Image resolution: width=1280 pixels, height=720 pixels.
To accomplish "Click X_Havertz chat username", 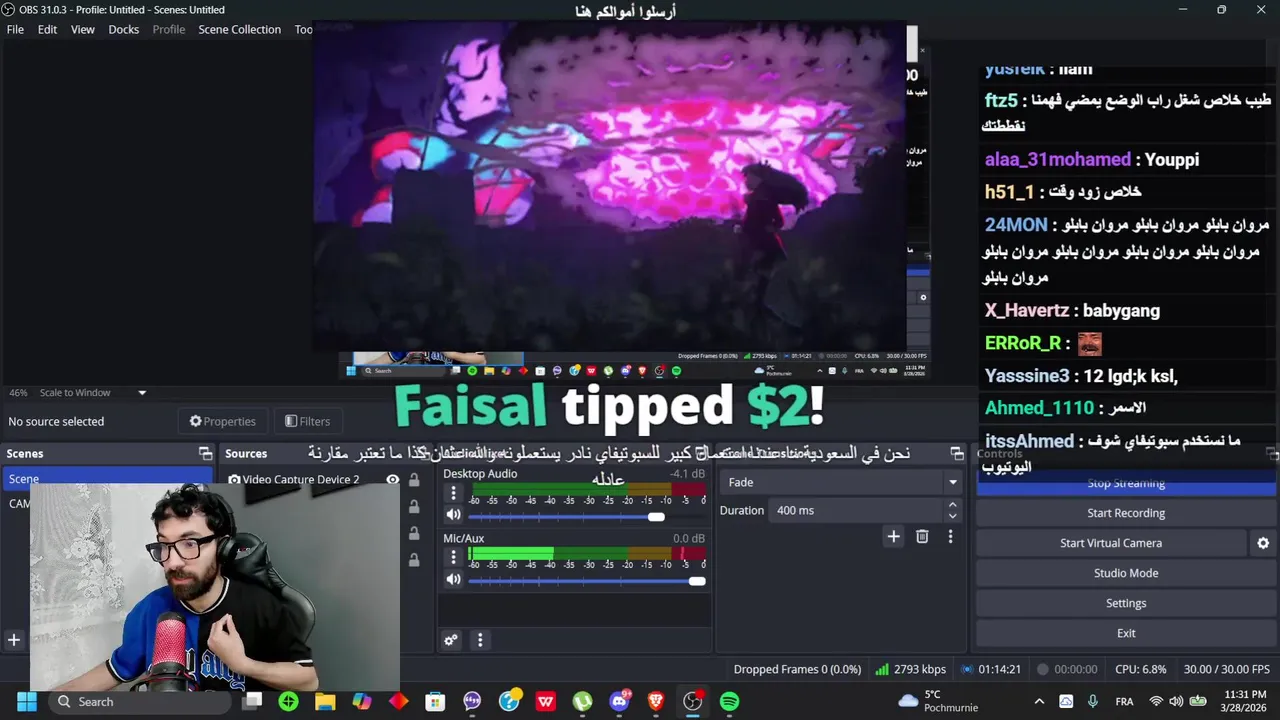I will pyautogui.click(x=1027, y=311).
